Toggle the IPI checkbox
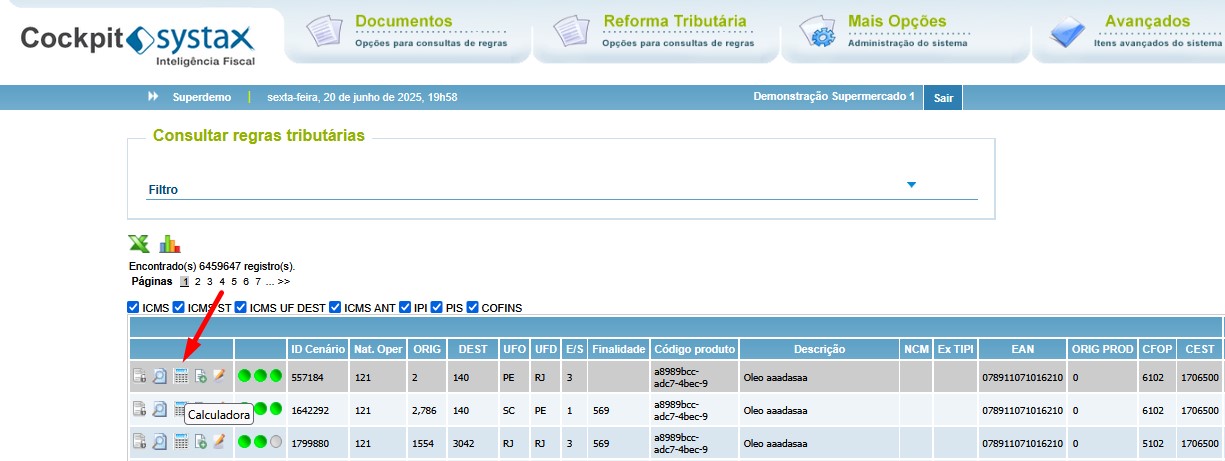Screen dimensions: 1225x461 coord(406,307)
